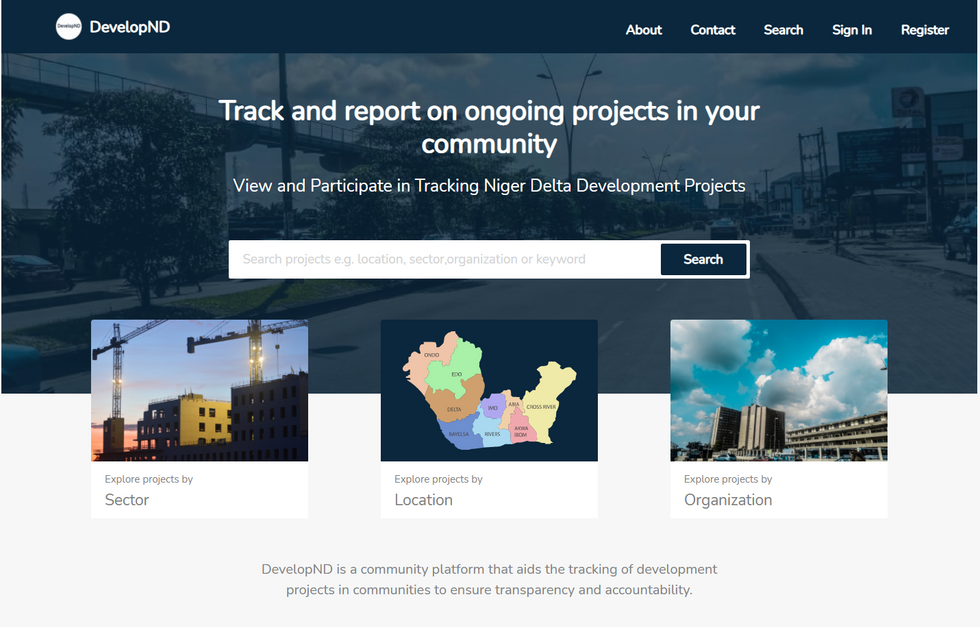This screenshot has width=980, height=627.
Task: Open the Niger Delta map thumbnail
Action: pos(489,391)
